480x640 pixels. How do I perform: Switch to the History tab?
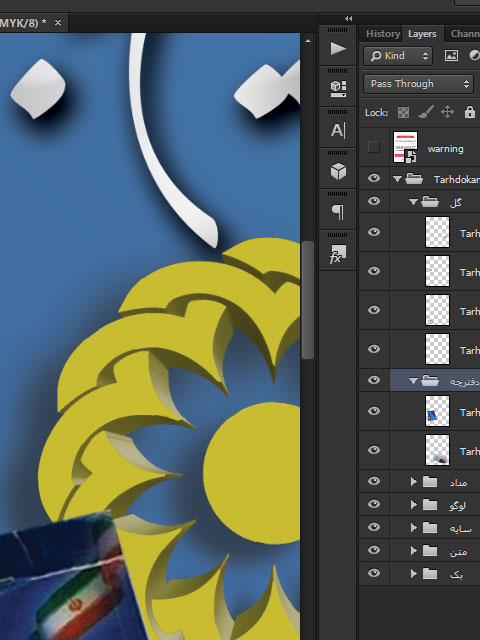coord(382,34)
